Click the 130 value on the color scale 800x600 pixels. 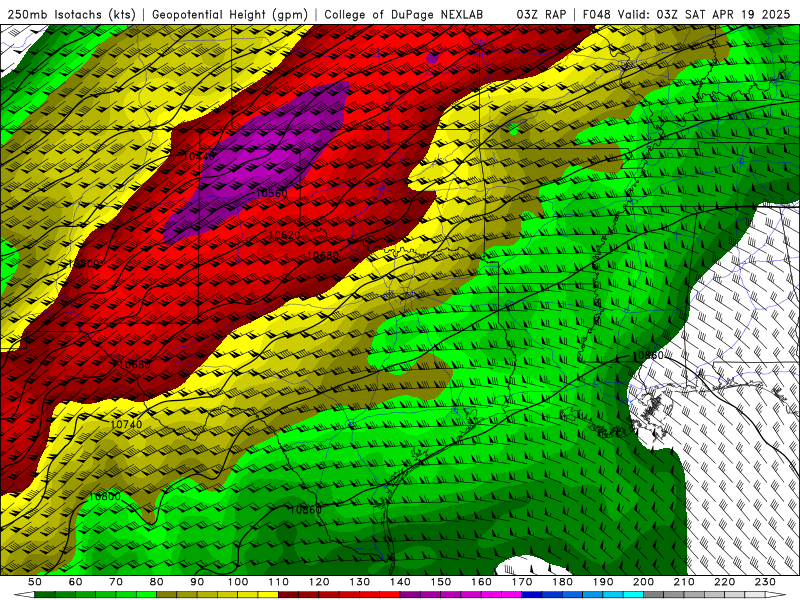(x=360, y=582)
